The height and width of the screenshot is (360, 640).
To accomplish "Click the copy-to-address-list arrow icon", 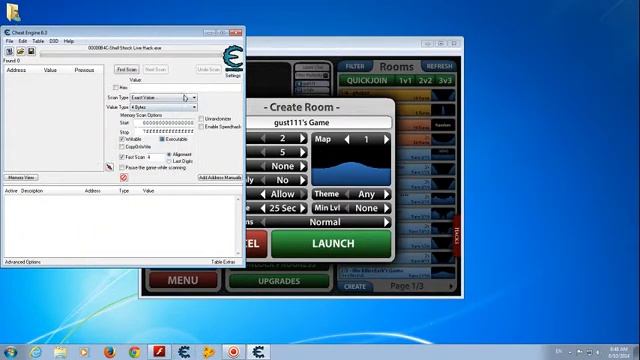I will (x=109, y=167).
